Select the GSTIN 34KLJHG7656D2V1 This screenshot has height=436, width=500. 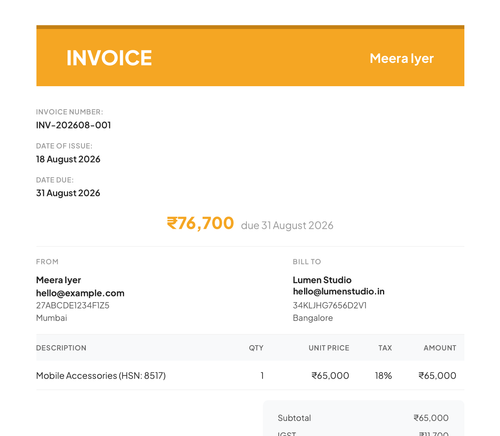click(x=329, y=306)
